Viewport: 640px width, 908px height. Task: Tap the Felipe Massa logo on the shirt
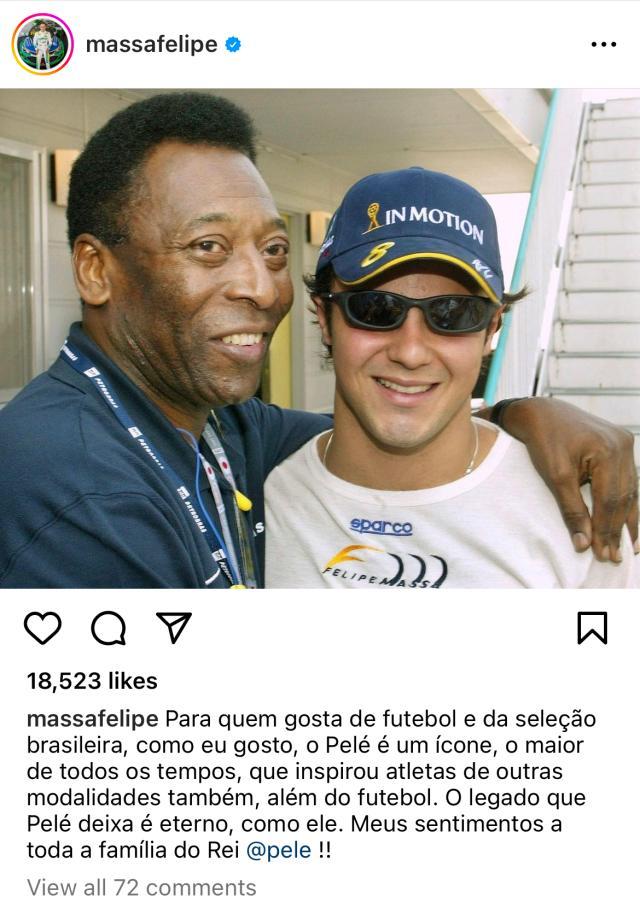pos(385,568)
